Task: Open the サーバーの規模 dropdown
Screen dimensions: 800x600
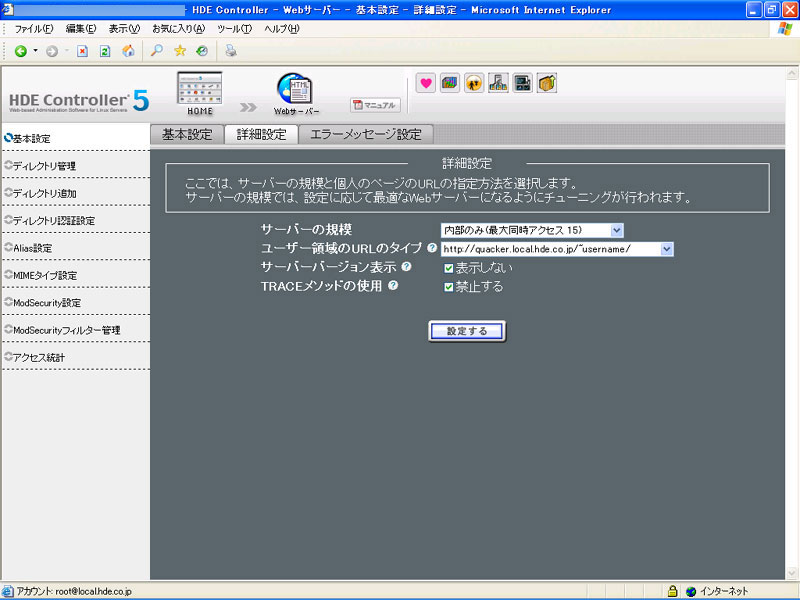Action: [x=532, y=230]
